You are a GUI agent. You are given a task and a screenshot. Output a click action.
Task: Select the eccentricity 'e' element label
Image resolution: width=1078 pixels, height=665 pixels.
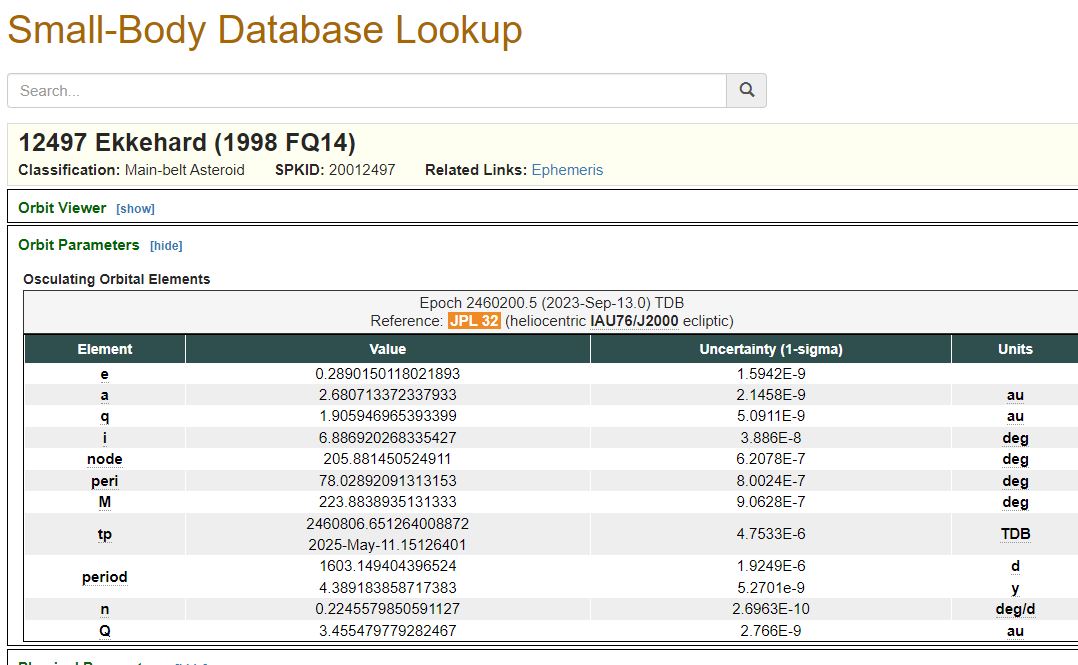click(105, 374)
